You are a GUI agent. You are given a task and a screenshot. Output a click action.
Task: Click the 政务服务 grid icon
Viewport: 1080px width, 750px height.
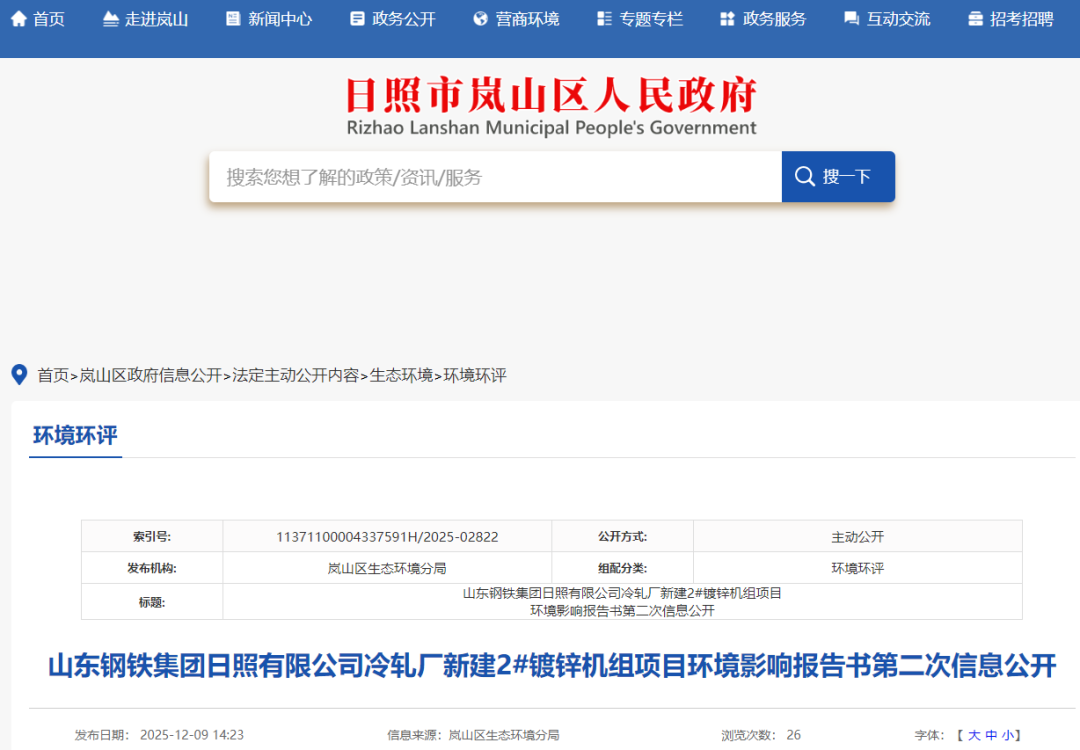[727, 19]
